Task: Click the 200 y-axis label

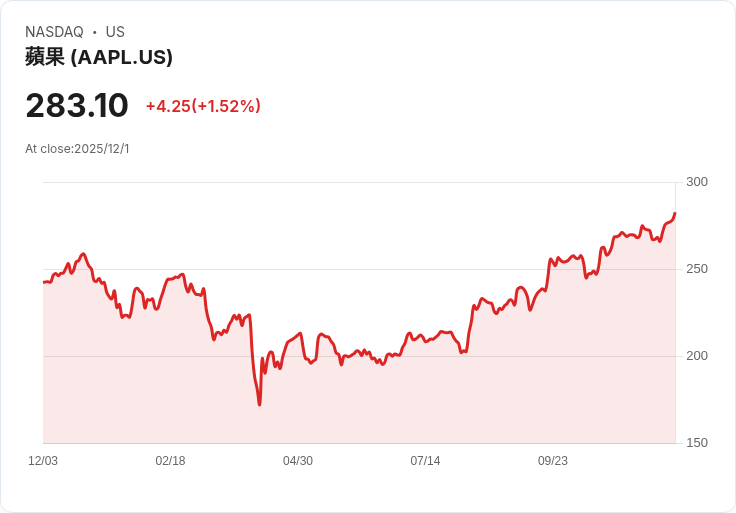Action: click(x=697, y=356)
